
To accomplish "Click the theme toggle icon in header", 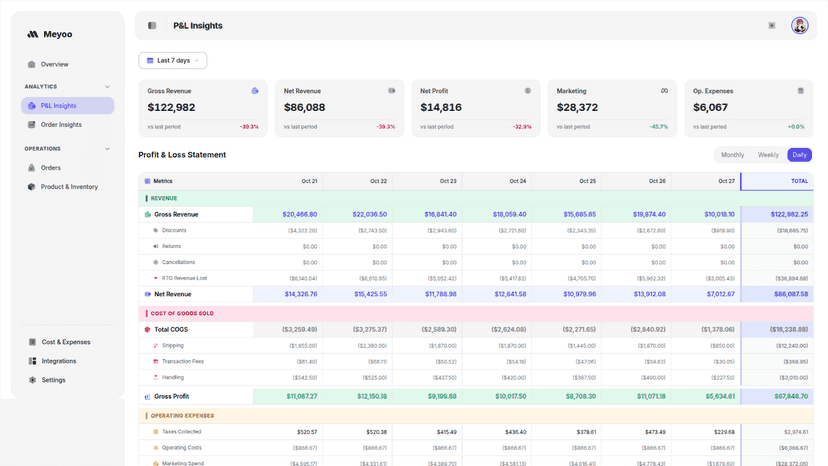I will 771,25.
